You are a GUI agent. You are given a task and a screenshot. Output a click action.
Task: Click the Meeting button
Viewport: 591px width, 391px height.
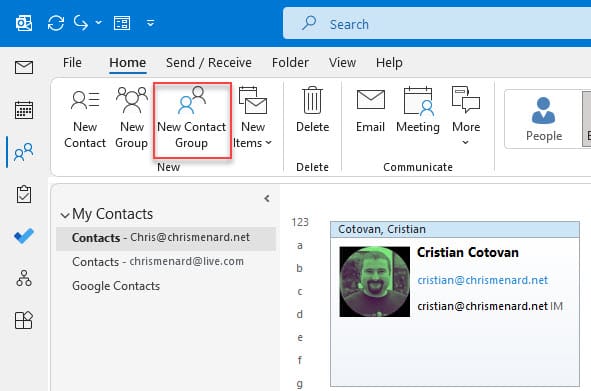418,110
